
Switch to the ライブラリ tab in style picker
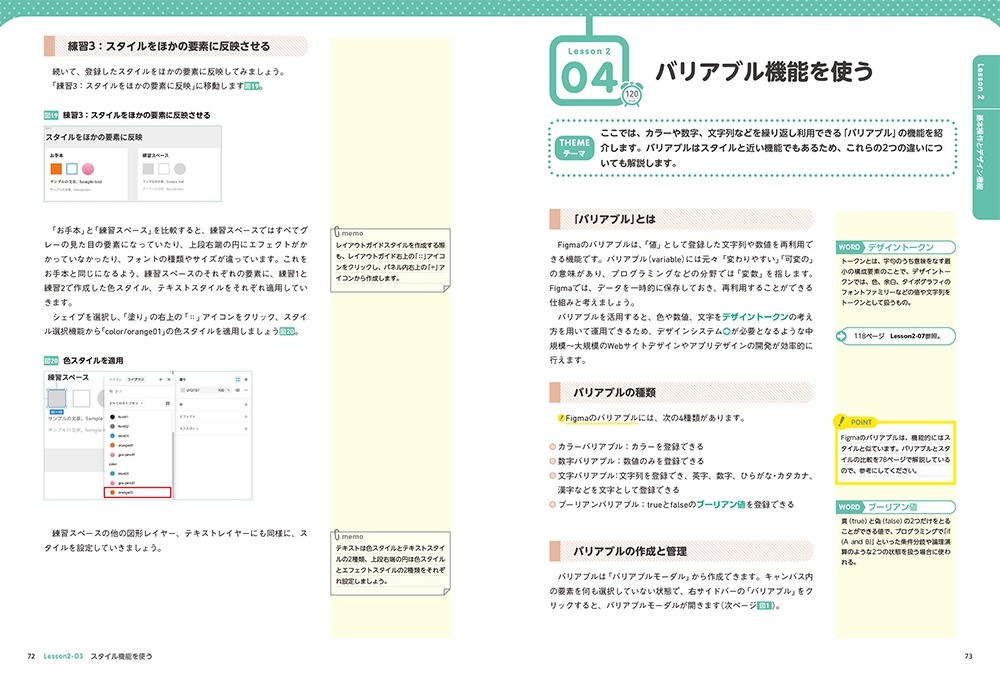coord(135,379)
